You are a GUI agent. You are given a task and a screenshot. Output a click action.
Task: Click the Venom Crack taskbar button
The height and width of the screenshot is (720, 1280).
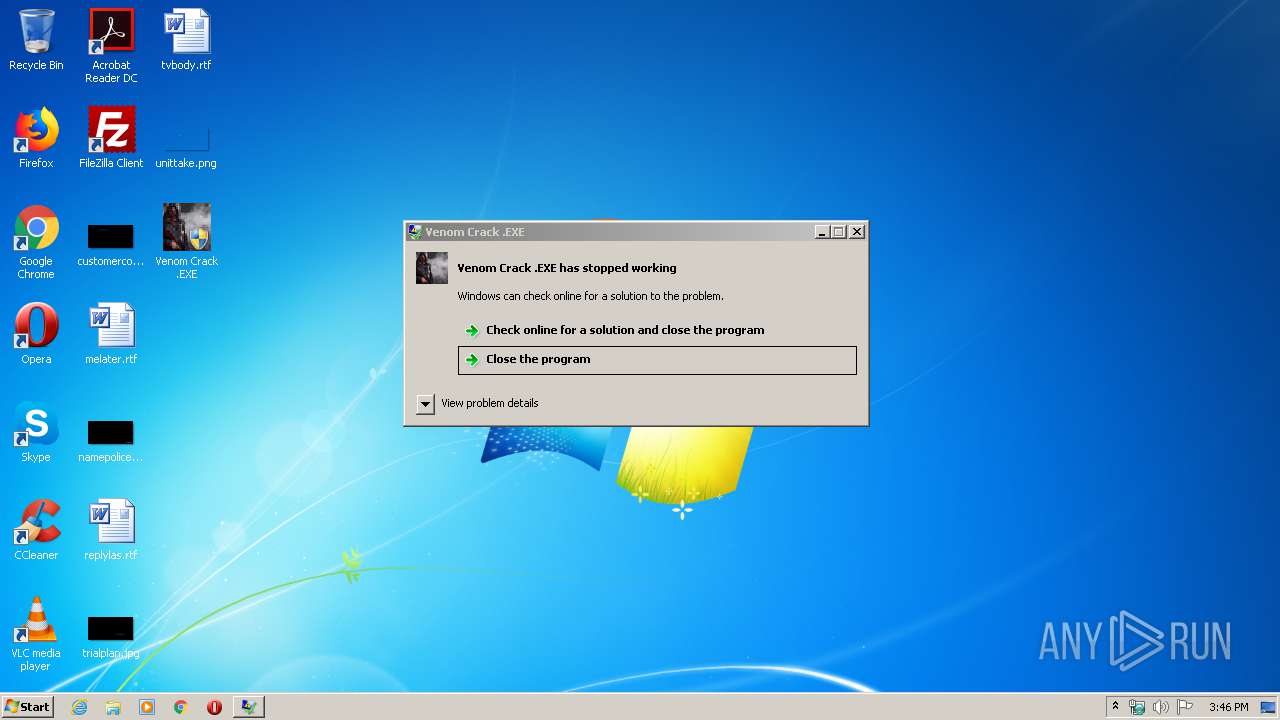tap(248, 707)
